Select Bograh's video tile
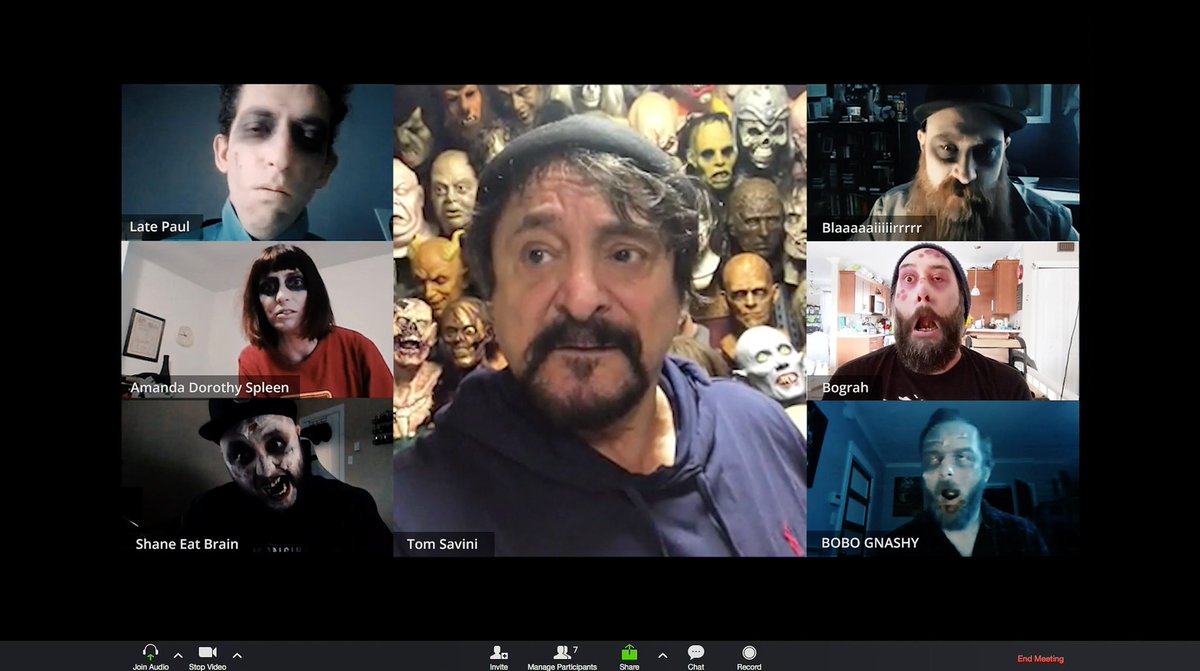1200x671 pixels. [943, 320]
